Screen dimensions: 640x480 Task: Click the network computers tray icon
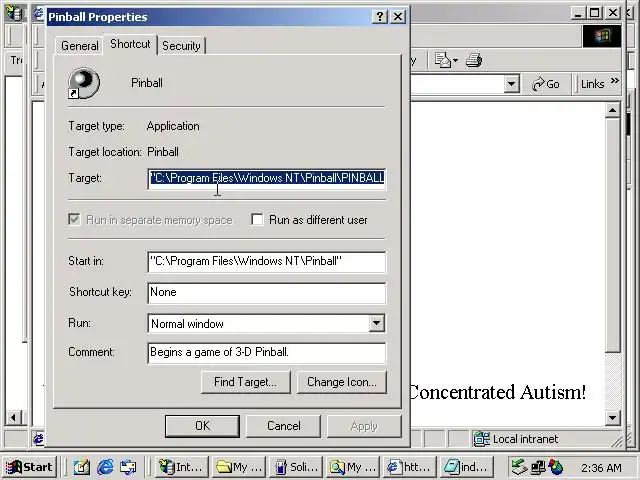[538, 467]
